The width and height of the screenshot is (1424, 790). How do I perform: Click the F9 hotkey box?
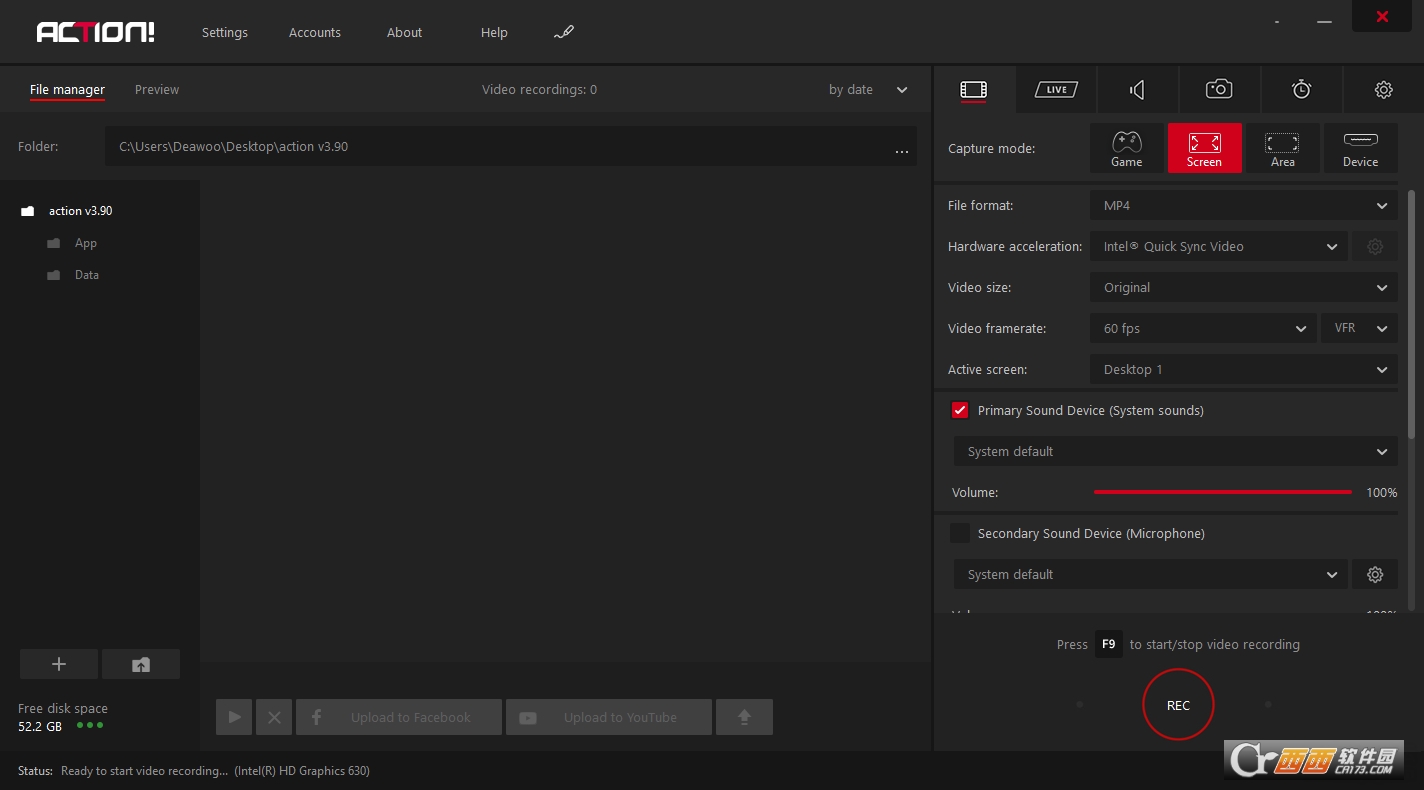(x=1108, y=644)
